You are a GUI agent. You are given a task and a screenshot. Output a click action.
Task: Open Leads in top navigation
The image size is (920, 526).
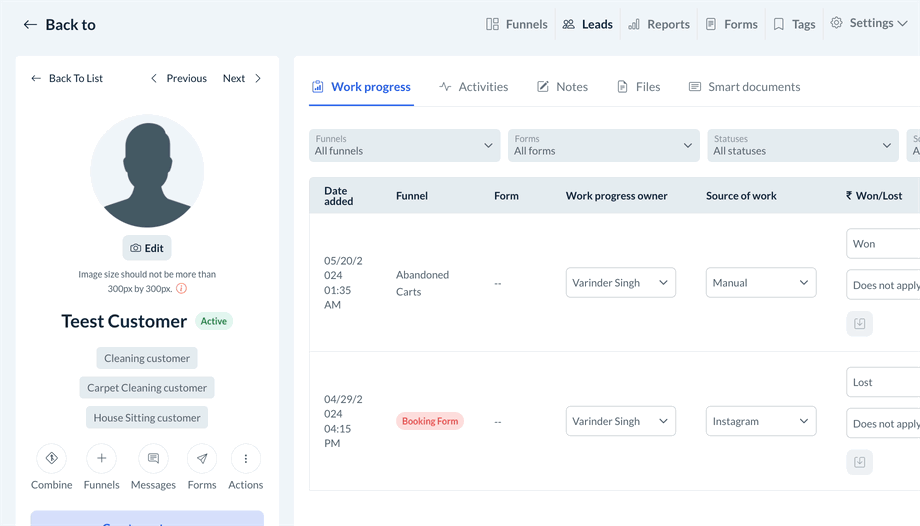click(587, 24)
